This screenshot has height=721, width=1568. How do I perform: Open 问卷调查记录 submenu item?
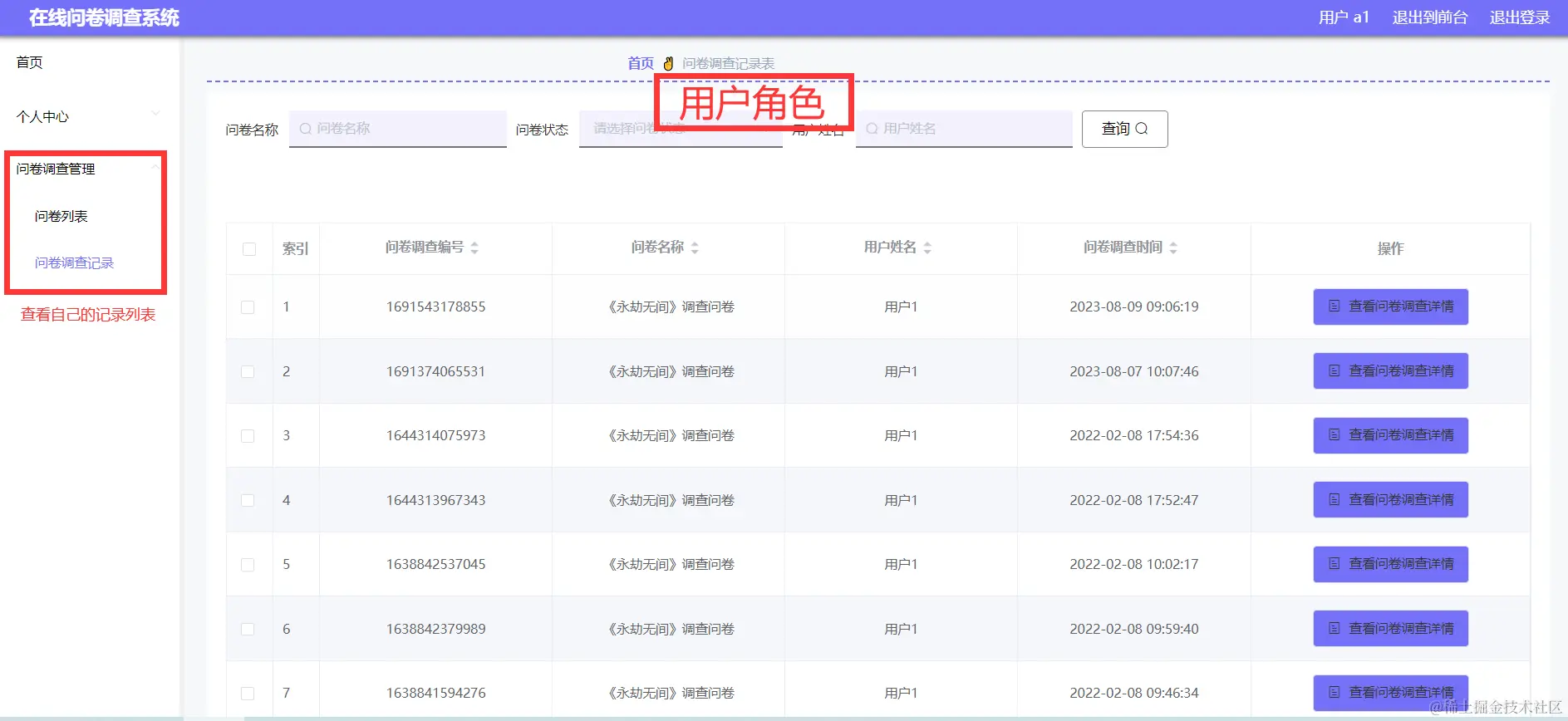74,262
